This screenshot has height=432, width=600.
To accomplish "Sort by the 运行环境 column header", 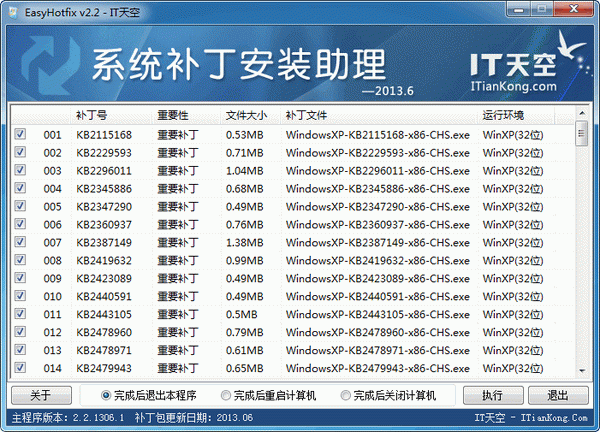I will pyautogui.click(x=516, y=115).
